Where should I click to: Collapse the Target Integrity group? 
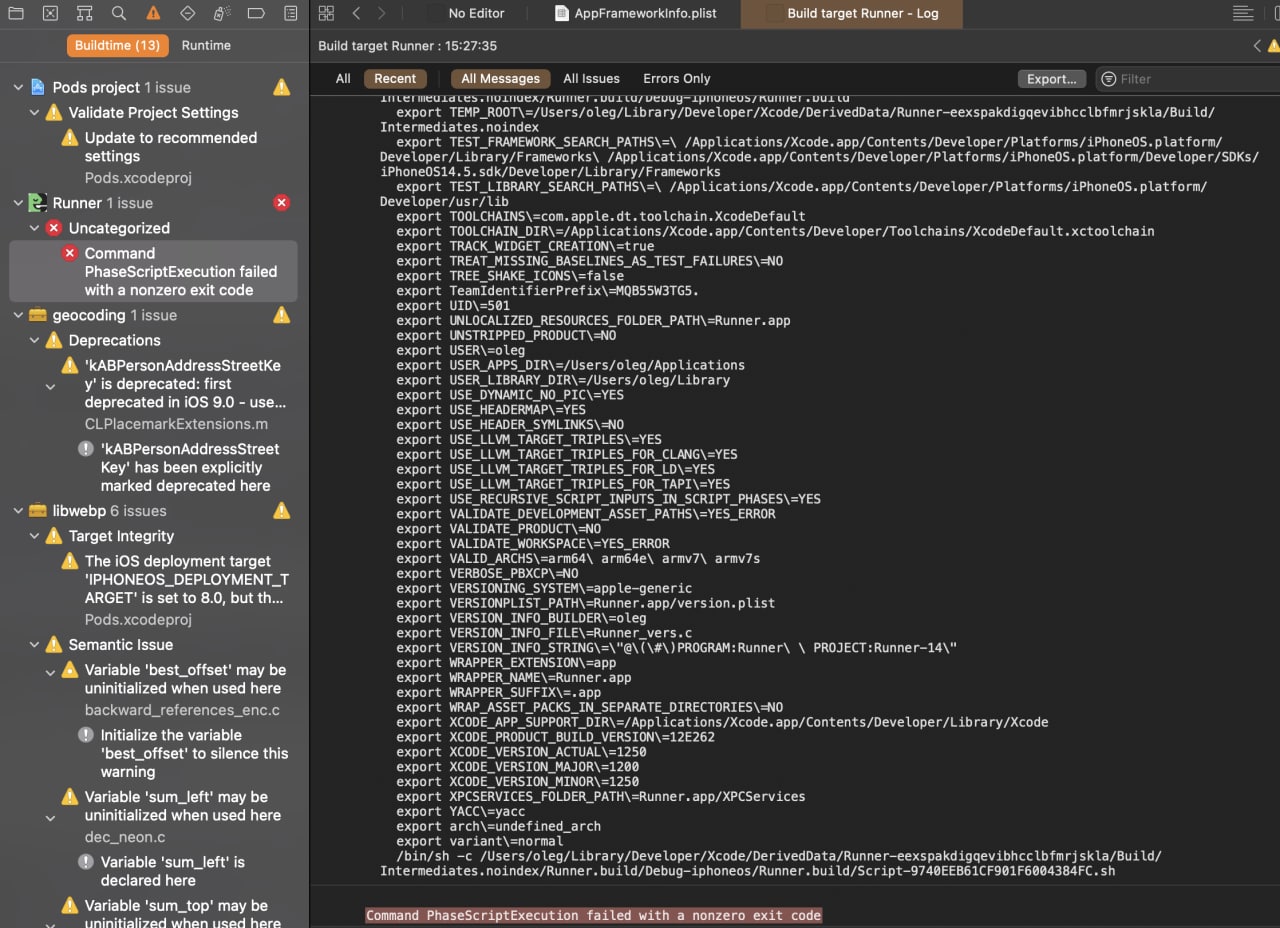pos(34,536)
